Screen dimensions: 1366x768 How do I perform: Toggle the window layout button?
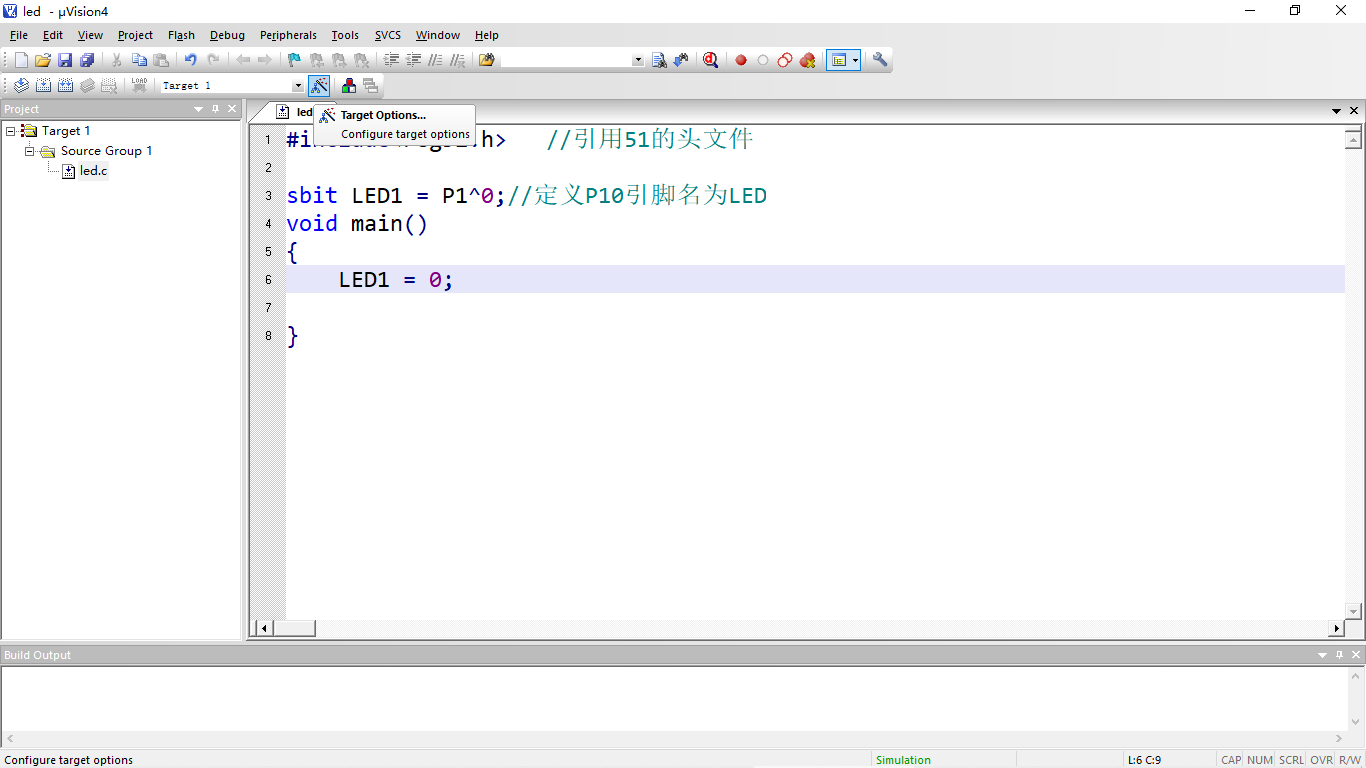838,60
